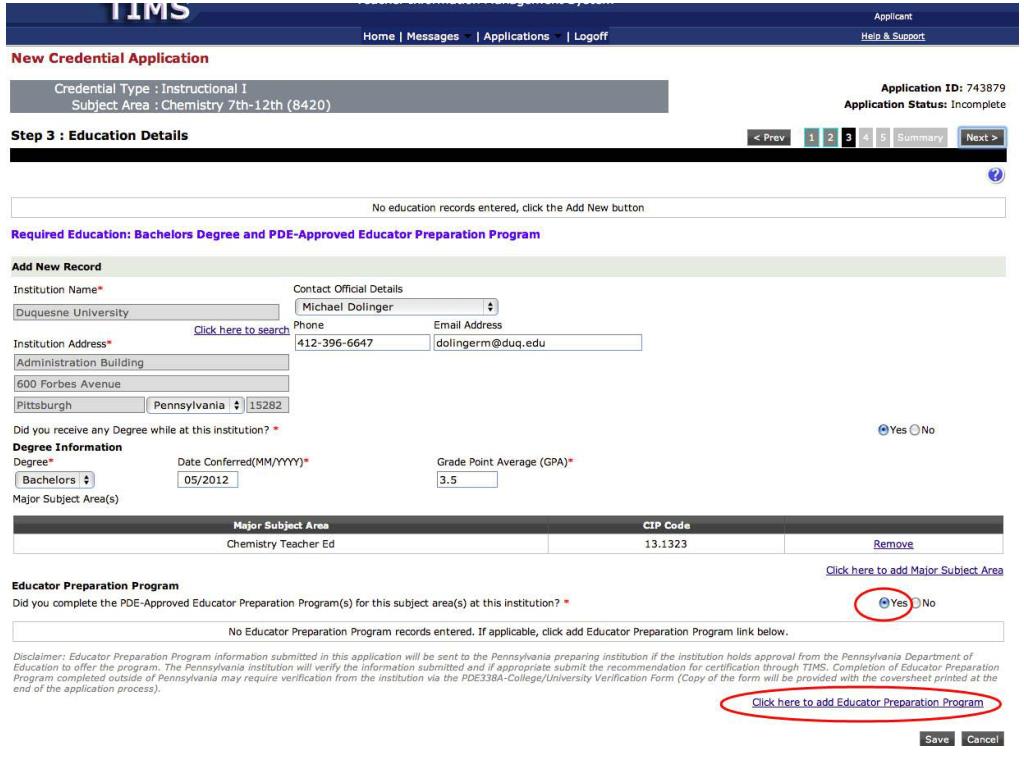Open the Degree dropdown showing Bachelors

point(55,480)
